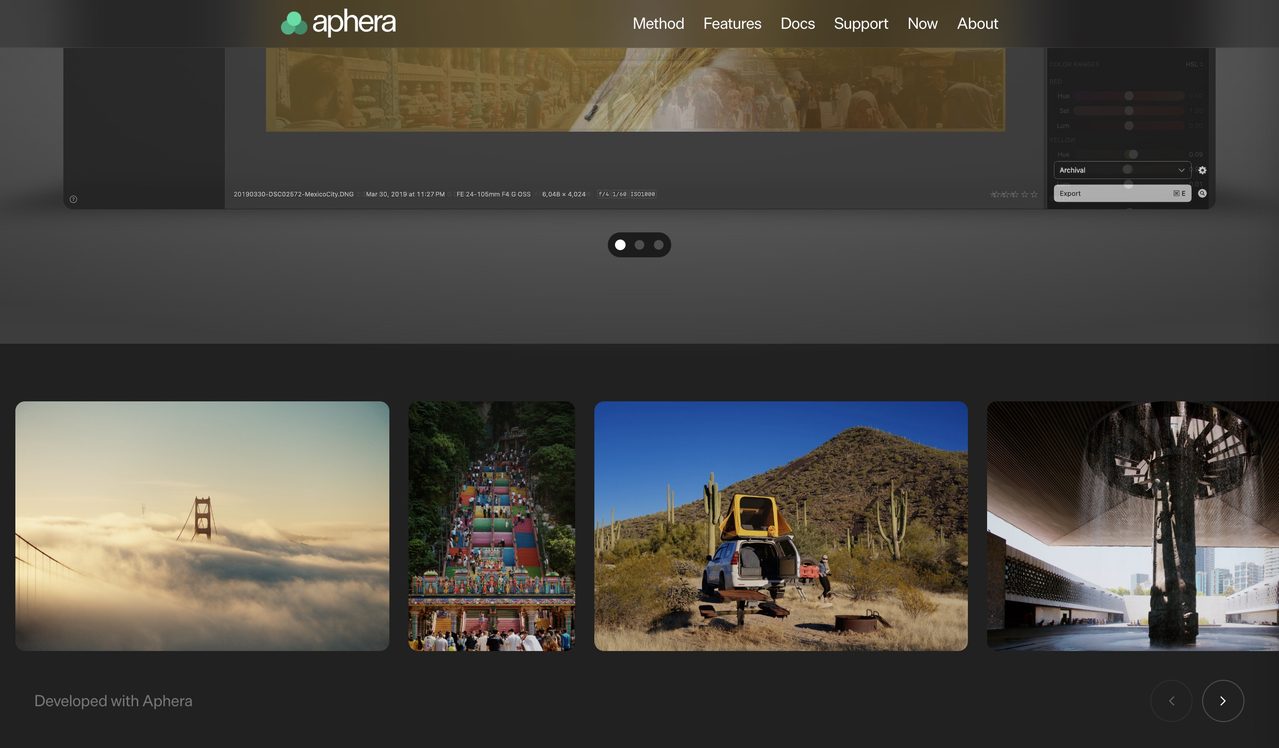Click the dimensions 6,048 × 4,024

pyautogui.click(x=564, y=194)
